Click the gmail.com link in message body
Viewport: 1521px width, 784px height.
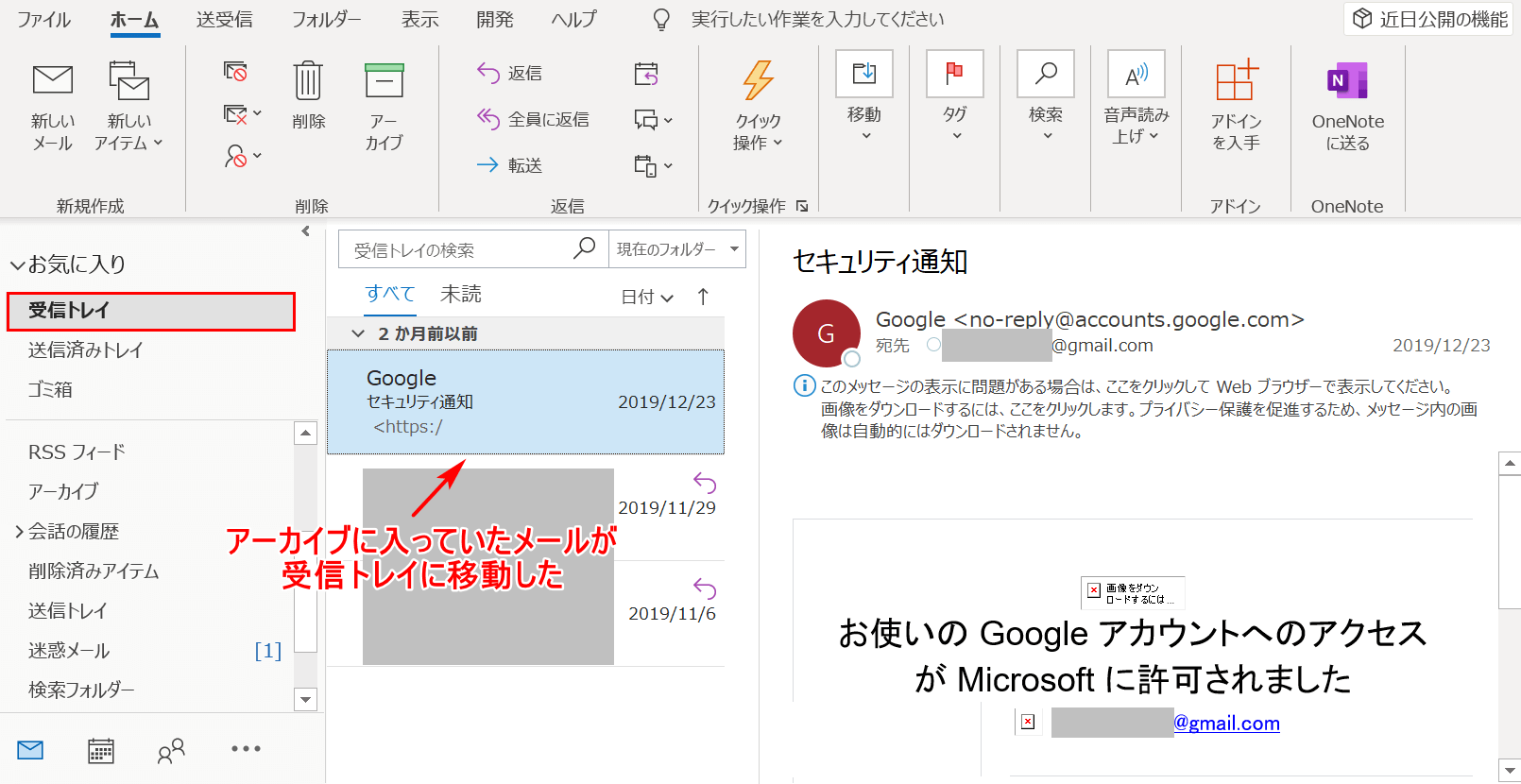tap(1226, 724)
